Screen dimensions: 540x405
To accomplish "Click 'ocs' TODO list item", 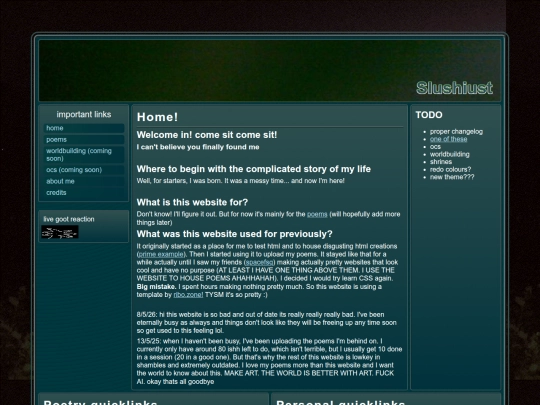I will pyautogui.click(x=435, y=147).
